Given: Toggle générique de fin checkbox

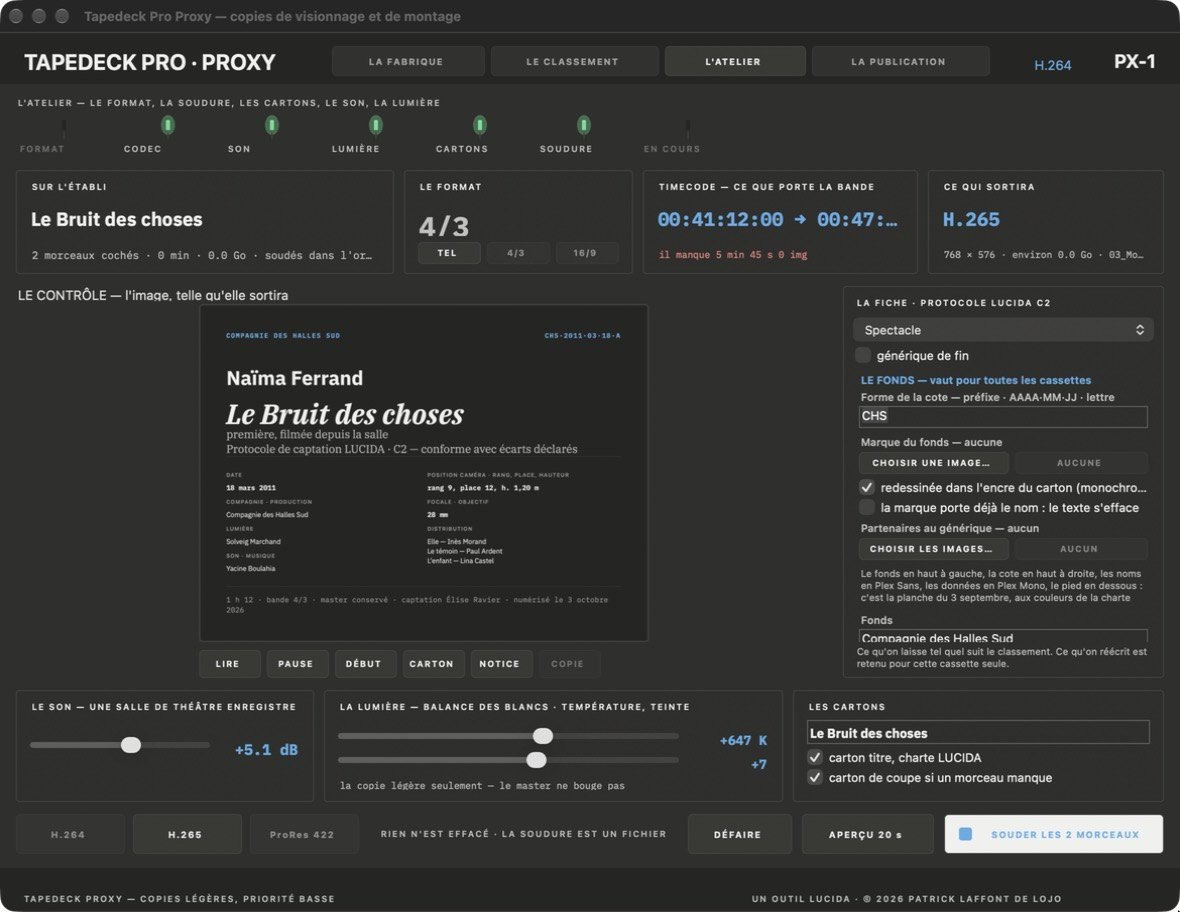Looking at the screenshot, I should point(863,355).
